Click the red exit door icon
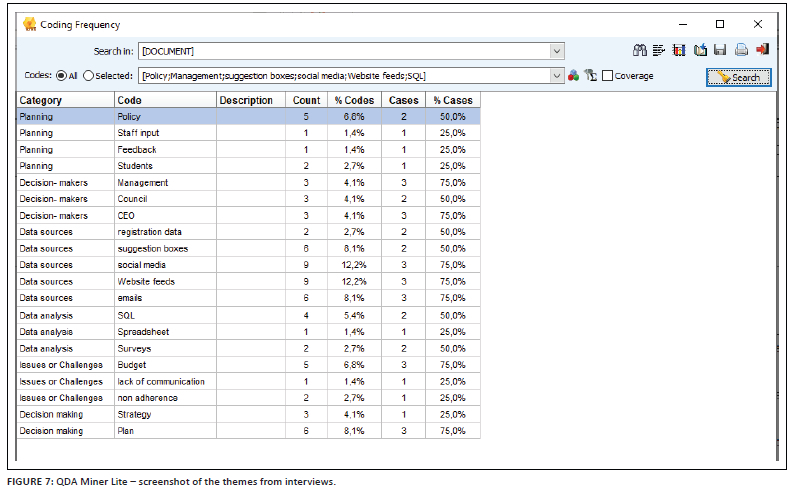Image resolution: width=798 pixels, height=493 pixels. 762,50
